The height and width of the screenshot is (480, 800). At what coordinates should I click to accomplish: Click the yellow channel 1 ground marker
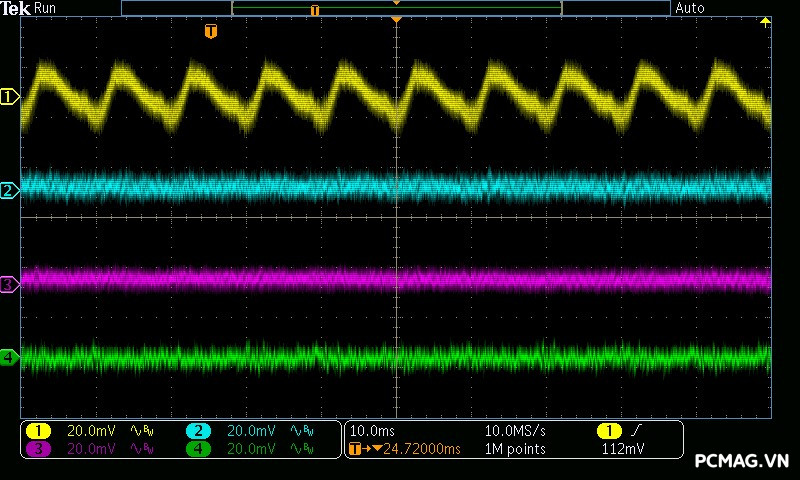coord(10,97)
